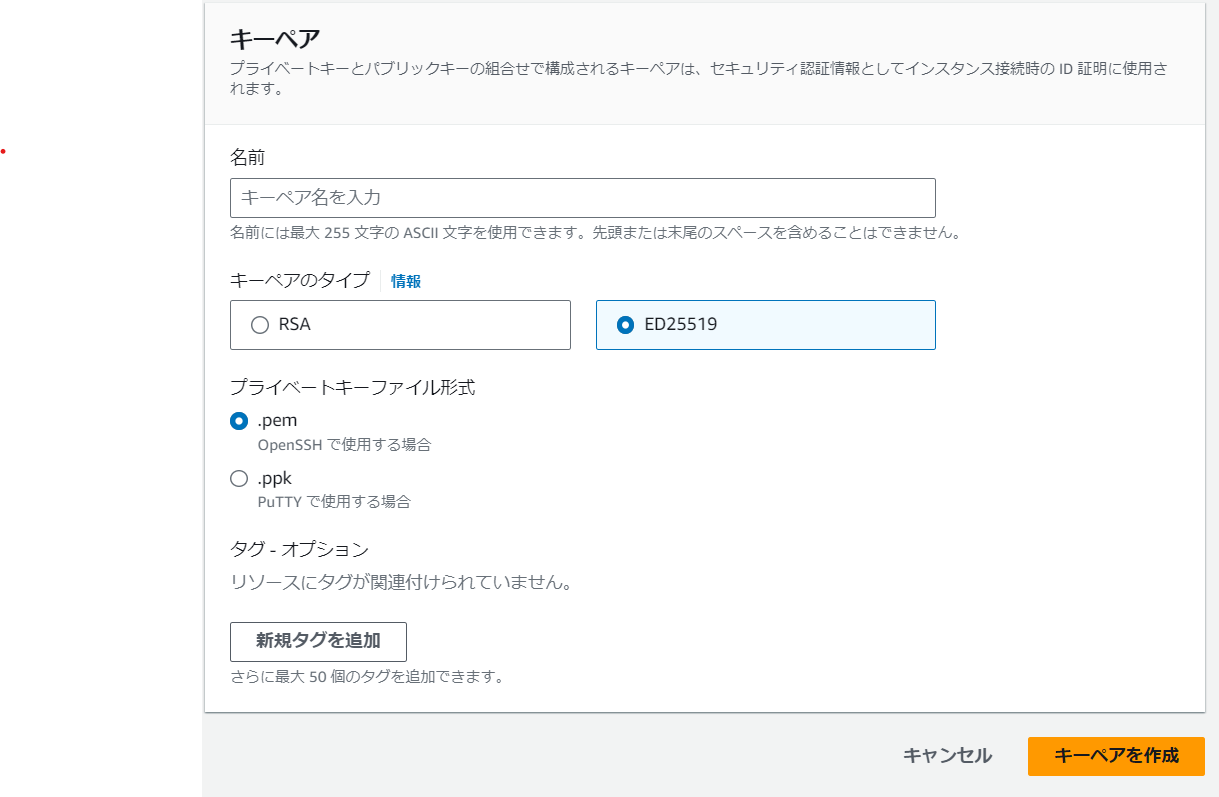The width and height of the screenshot is (1219, 797).
Task: Confirm key pair creation with orange button
Action: click(1116, 756)
